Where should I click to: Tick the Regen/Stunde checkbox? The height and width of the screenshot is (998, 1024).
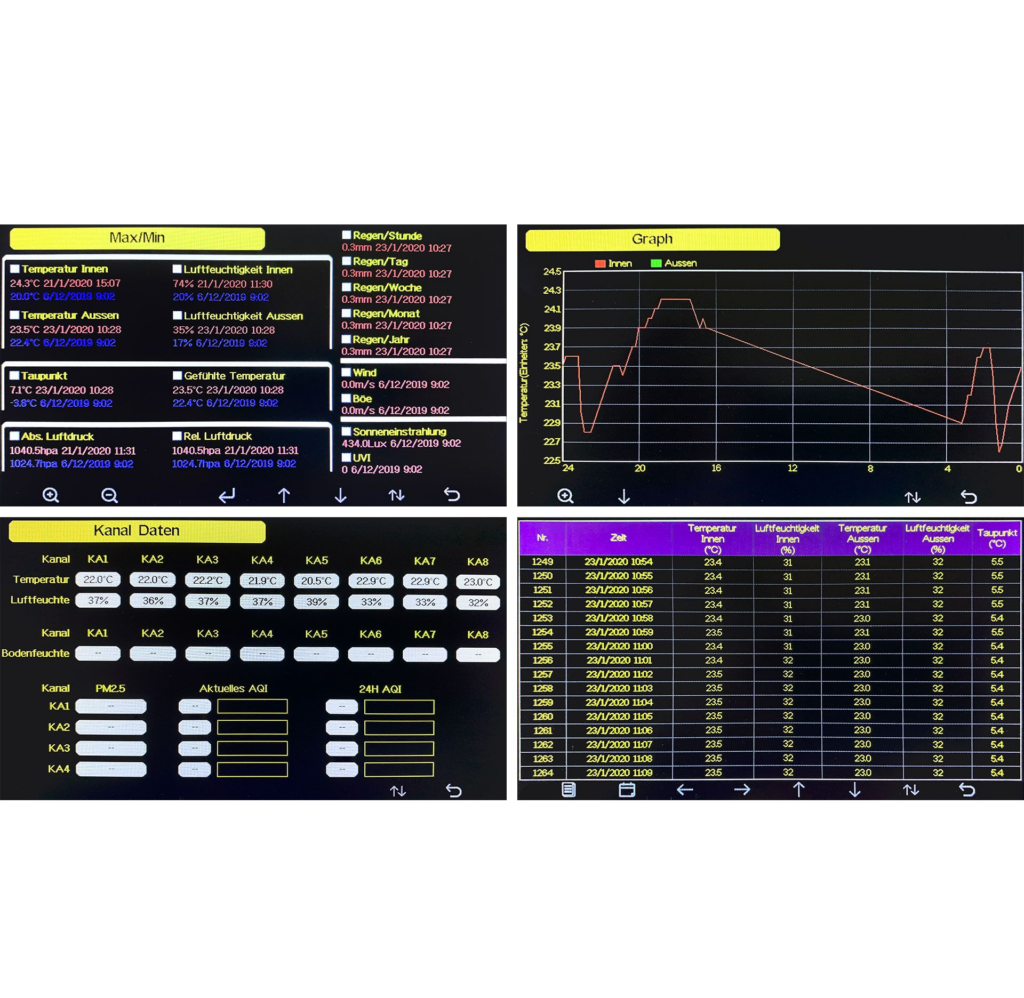[346, 236]
